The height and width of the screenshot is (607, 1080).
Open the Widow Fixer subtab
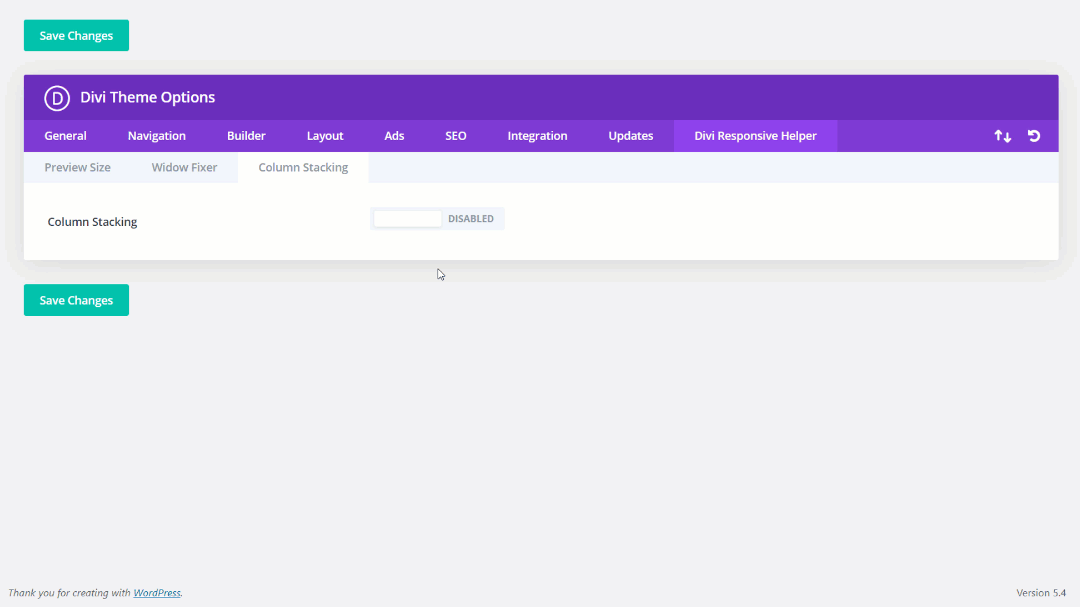[184, 167]
